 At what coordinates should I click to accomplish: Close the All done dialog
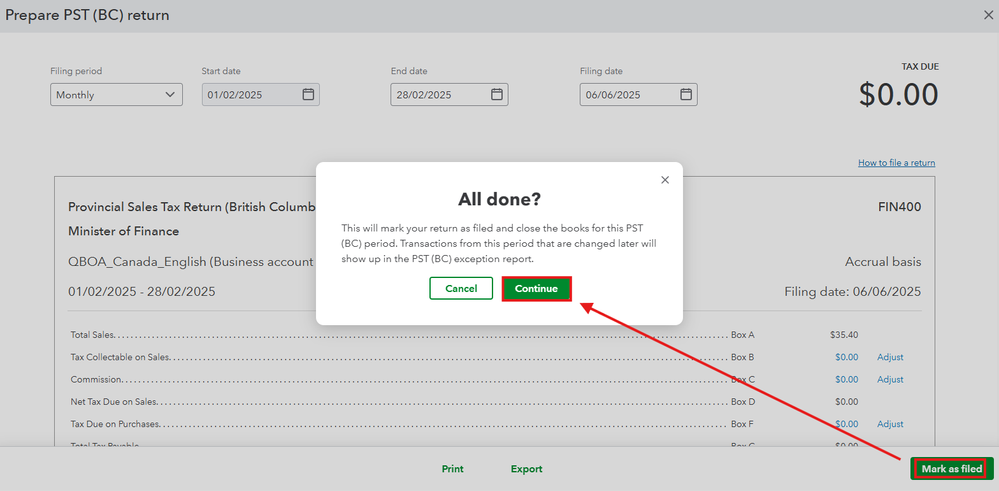pos(665,180)
